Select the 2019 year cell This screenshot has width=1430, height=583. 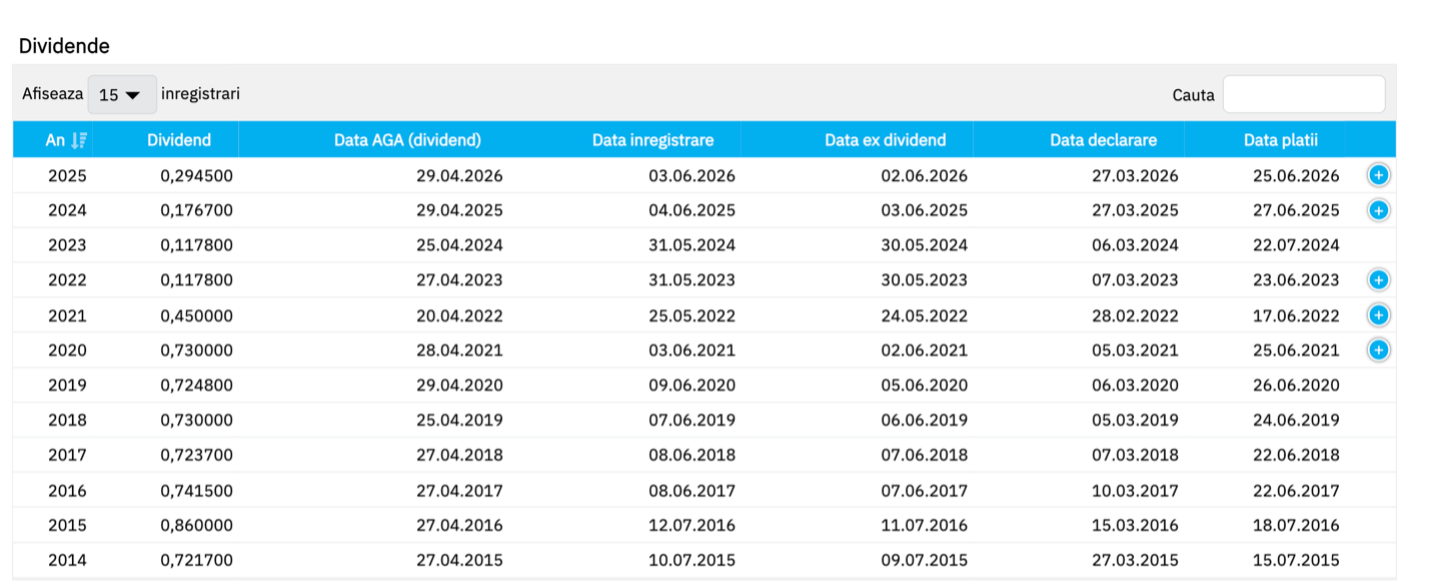pyautogui.click(x=67, y=385)
